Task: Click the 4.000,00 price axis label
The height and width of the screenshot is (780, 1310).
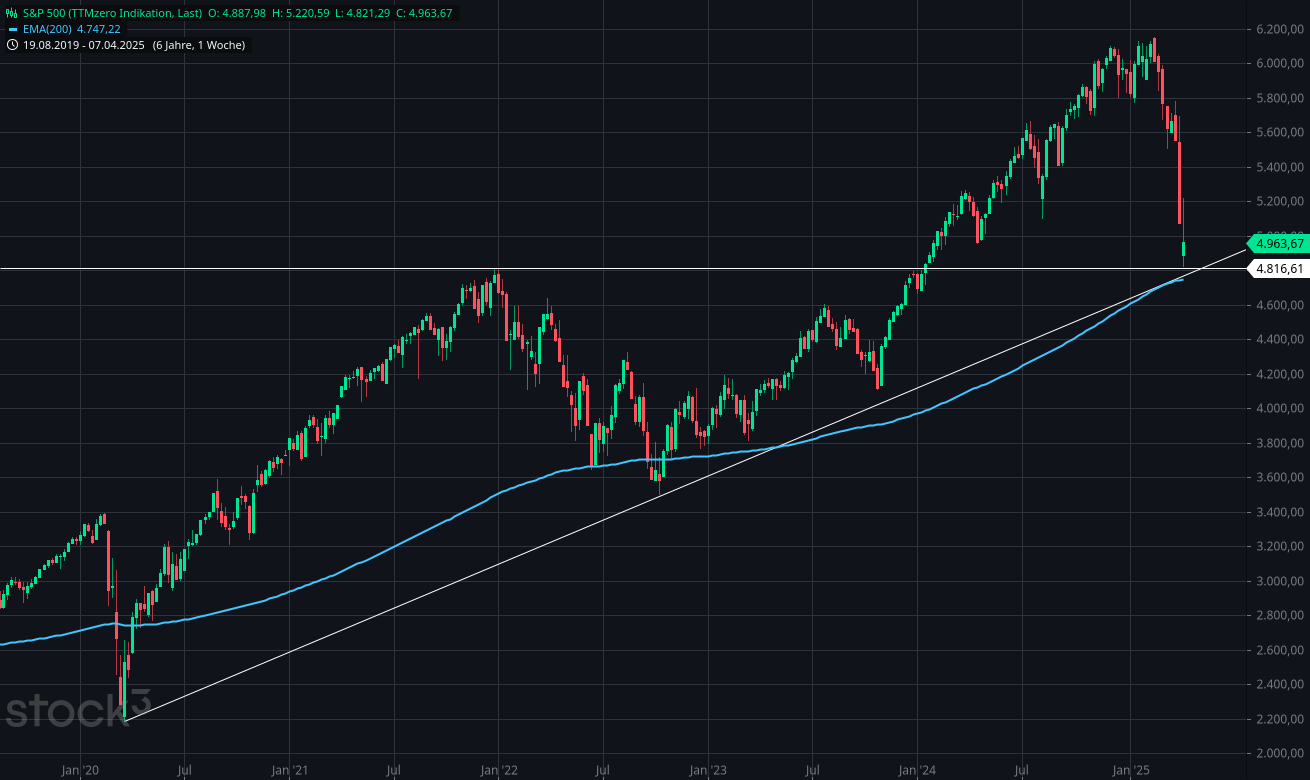Action: [1281, 409]
